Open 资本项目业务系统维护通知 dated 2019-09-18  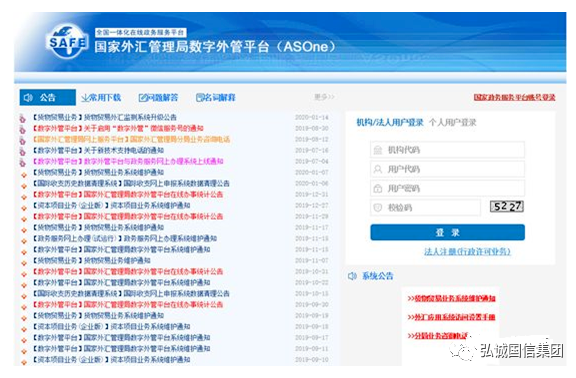(x=111, y=327)
